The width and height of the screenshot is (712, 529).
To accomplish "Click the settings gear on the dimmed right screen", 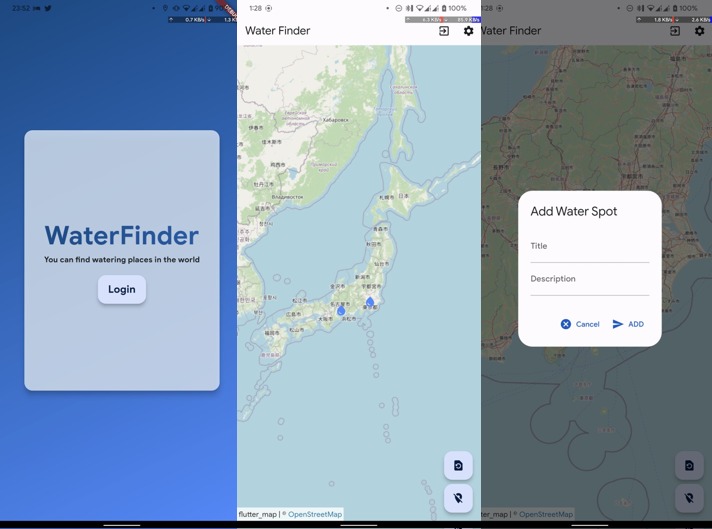I will 699,31.
